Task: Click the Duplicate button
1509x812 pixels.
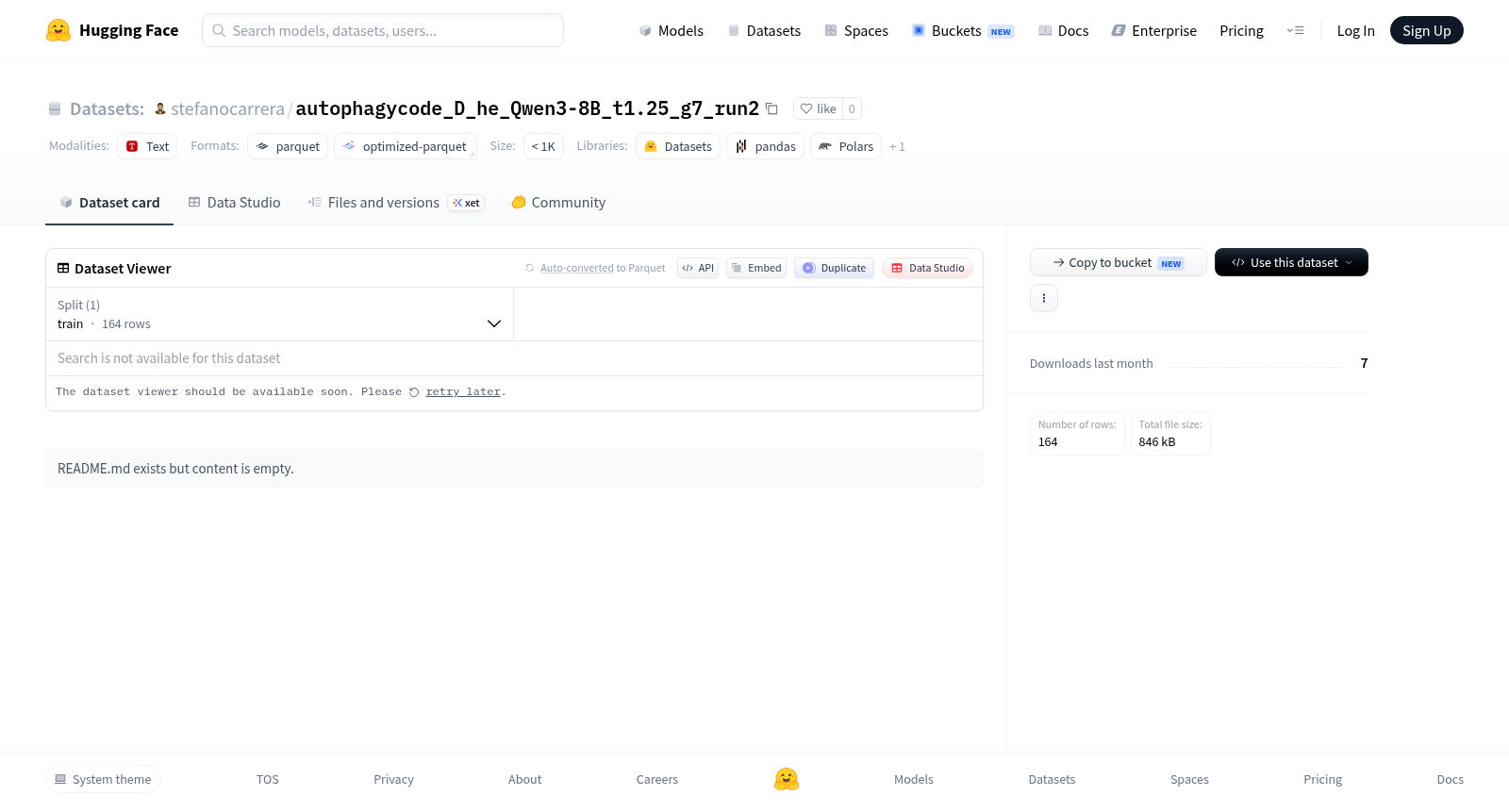Action: [834, 268]
